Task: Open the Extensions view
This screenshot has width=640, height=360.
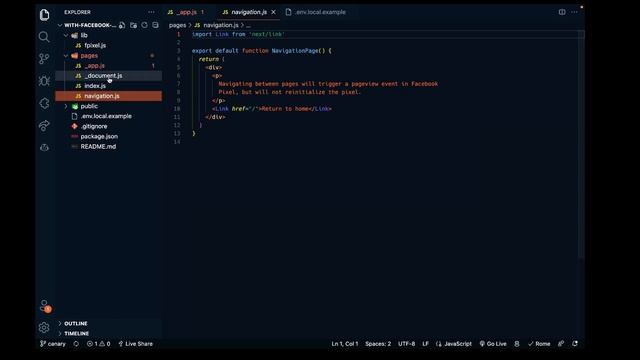Action: [x=44, y=103]
